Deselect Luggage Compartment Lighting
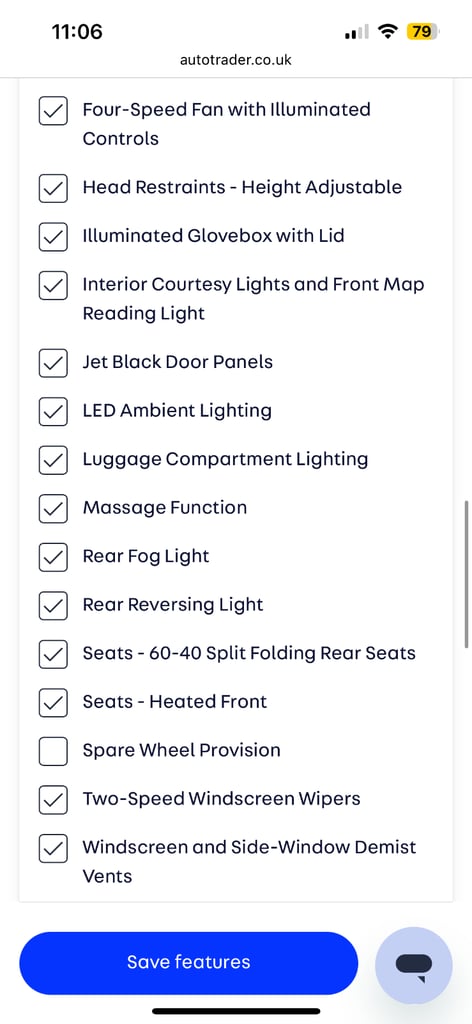Viewport: 472px width, 1024px height. click(x=53, y=459)
